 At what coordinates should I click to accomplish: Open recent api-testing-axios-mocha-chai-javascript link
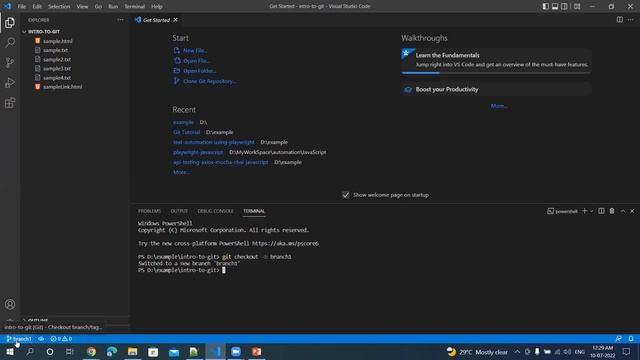[220, 162]
